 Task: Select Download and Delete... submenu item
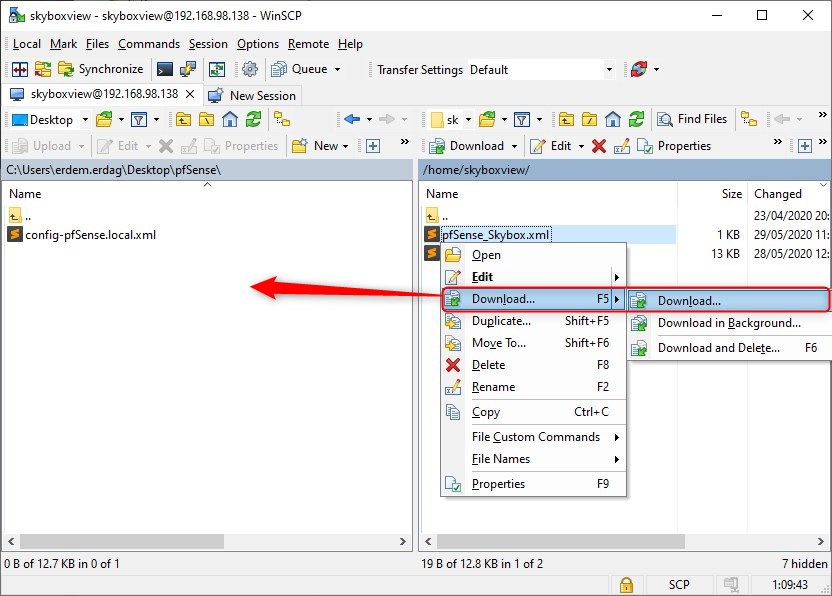(730, 348)
